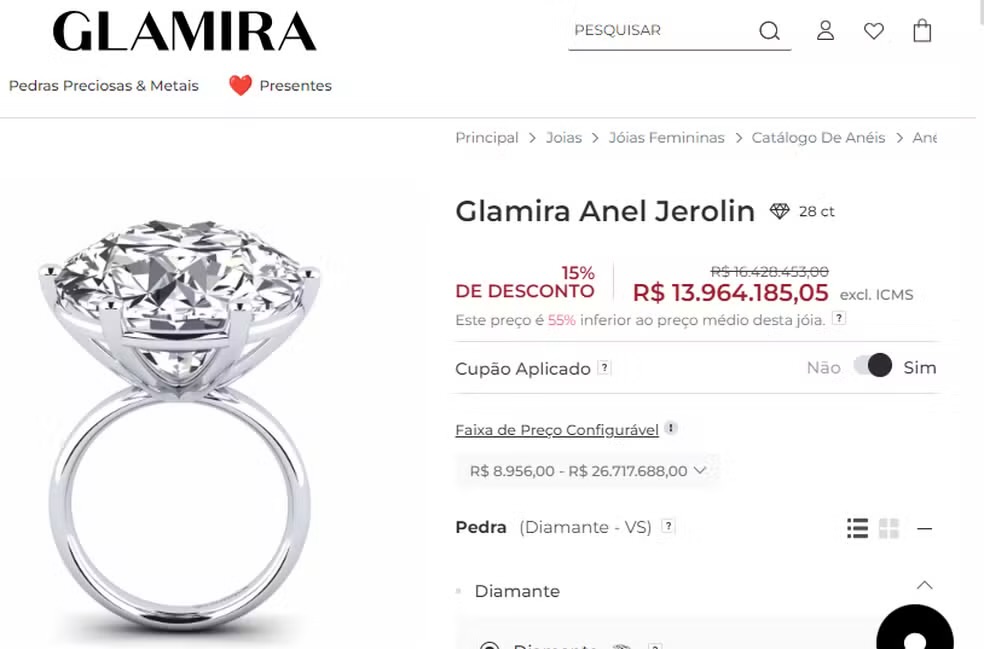The image size is (984, 649).
Task: Collapse the Diamante section chevron
Action: [x=924, y=585]
